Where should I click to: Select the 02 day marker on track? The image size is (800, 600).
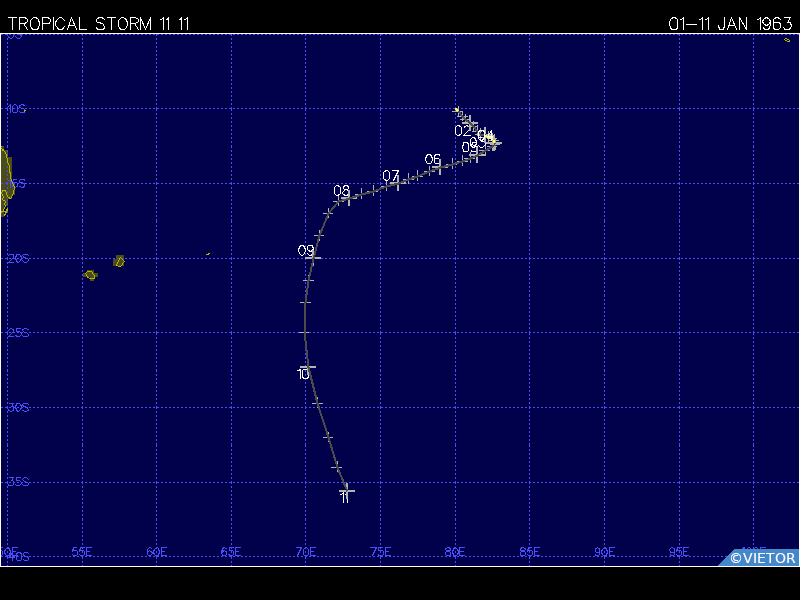pos(462,131)
